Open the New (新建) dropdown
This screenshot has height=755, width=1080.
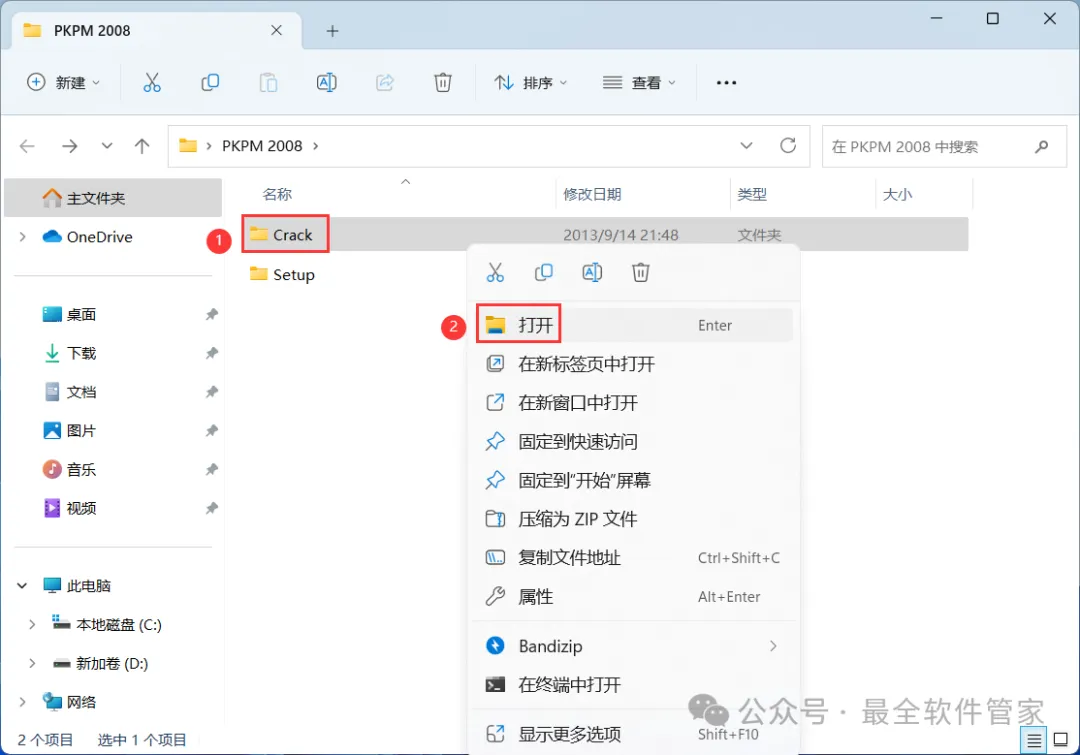[x=63, y=83]
